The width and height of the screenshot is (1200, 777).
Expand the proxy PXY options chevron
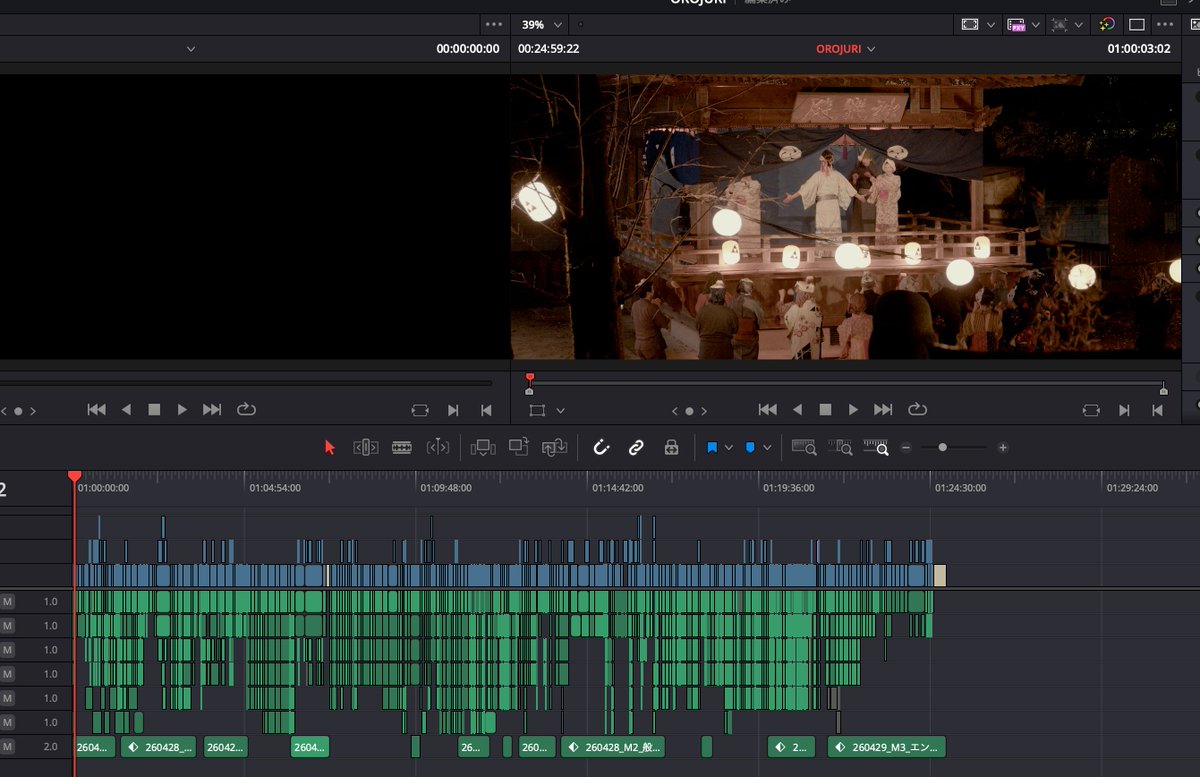[1036, 24]
